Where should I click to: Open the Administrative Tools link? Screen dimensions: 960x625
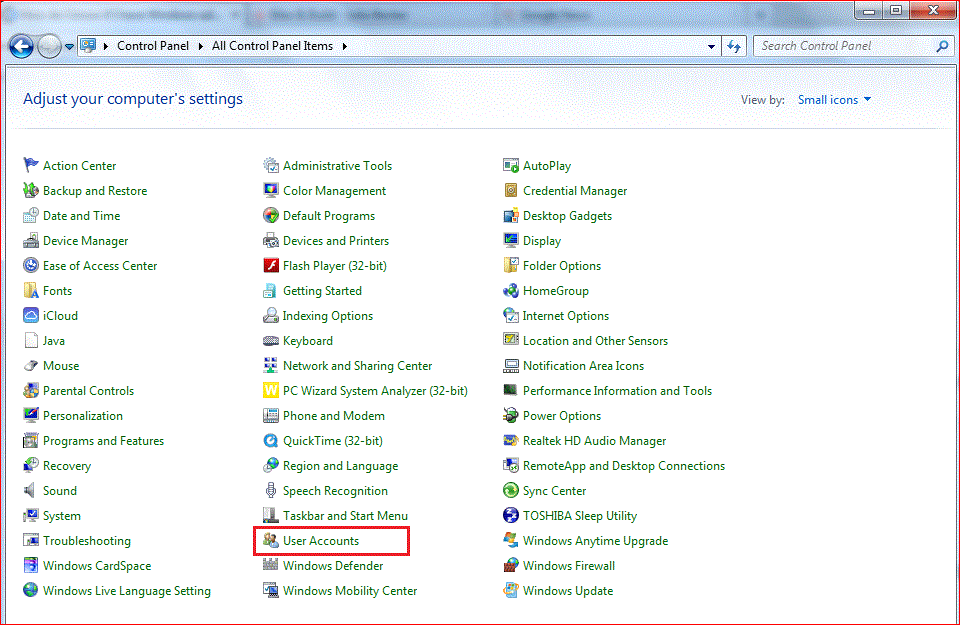coord(337,165)
